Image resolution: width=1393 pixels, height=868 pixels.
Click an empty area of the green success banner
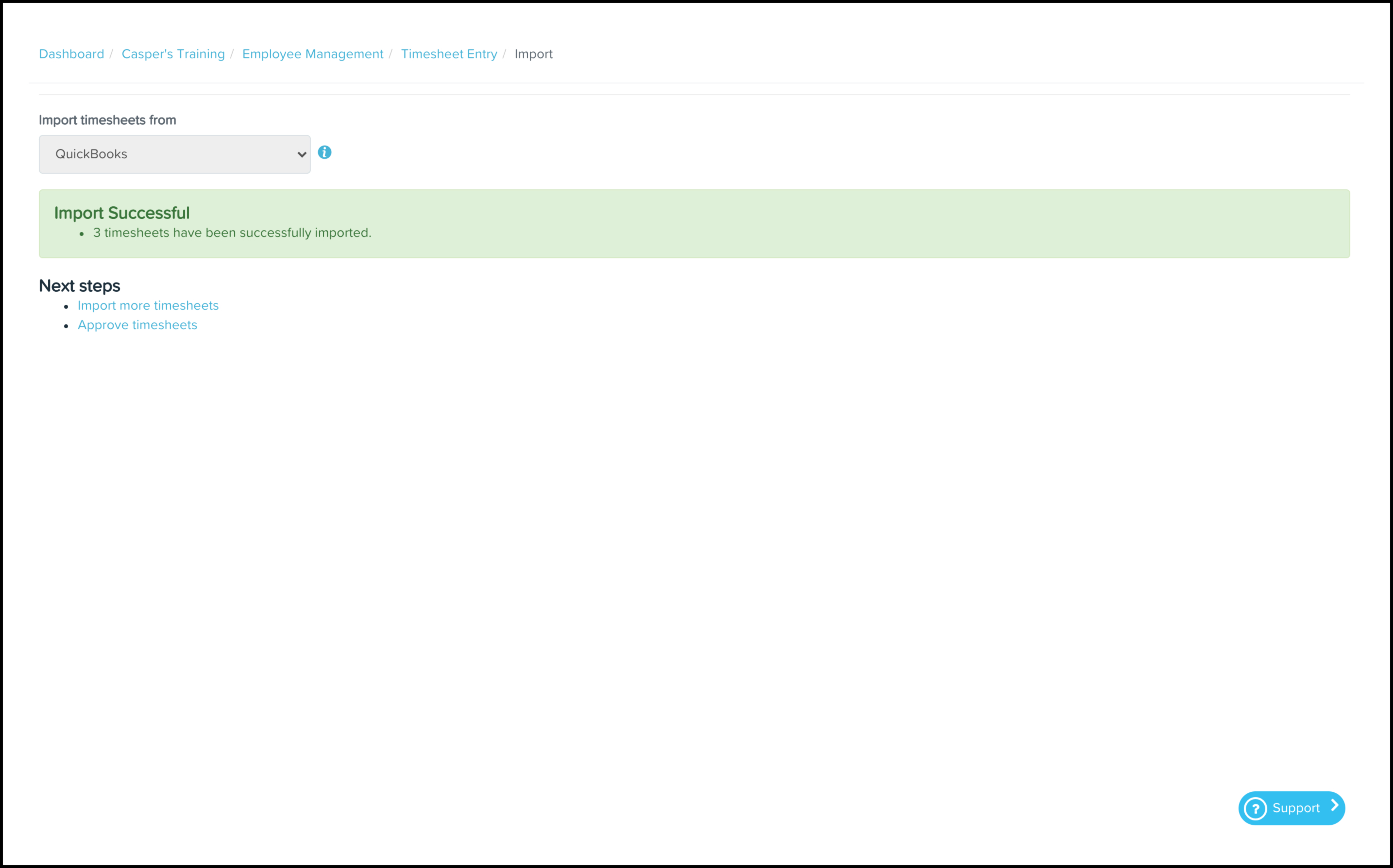pyautogui.click(x=861, y=224)
